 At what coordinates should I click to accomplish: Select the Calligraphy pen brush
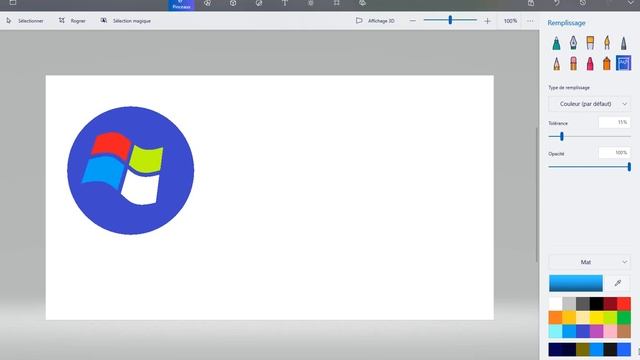[573, 43]
